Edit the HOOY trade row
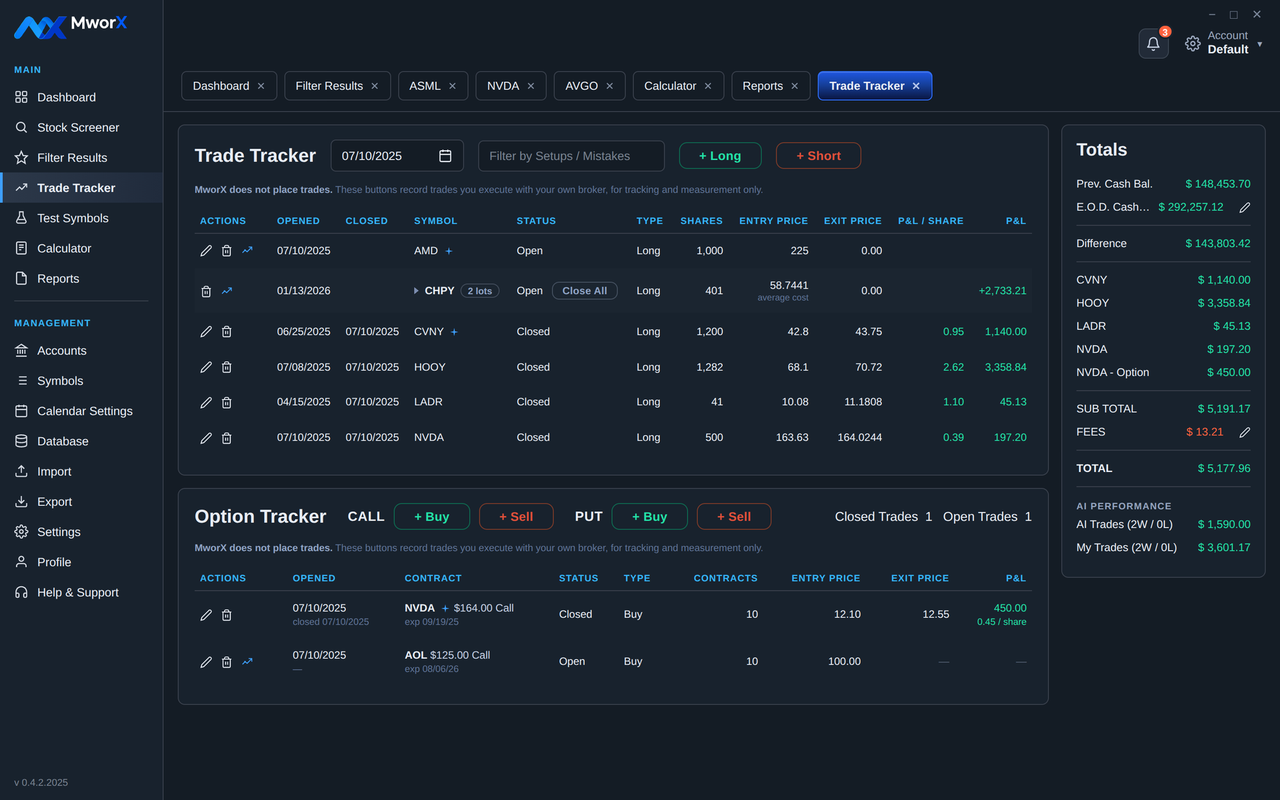The width and height of the screenshot is (1280, 800). [206, 367]
